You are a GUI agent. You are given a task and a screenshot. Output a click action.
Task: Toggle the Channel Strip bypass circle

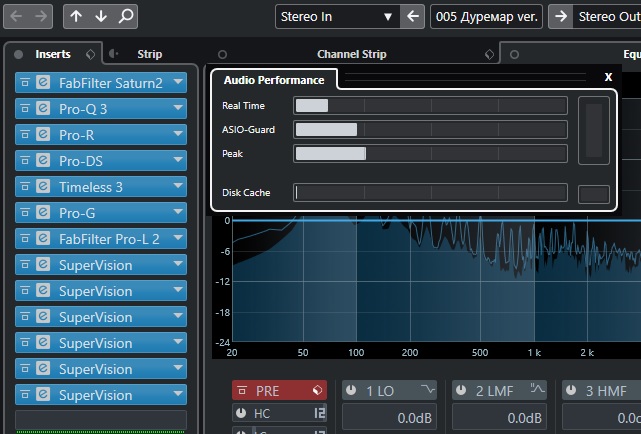pyautogui.click(x=222, y=54)
